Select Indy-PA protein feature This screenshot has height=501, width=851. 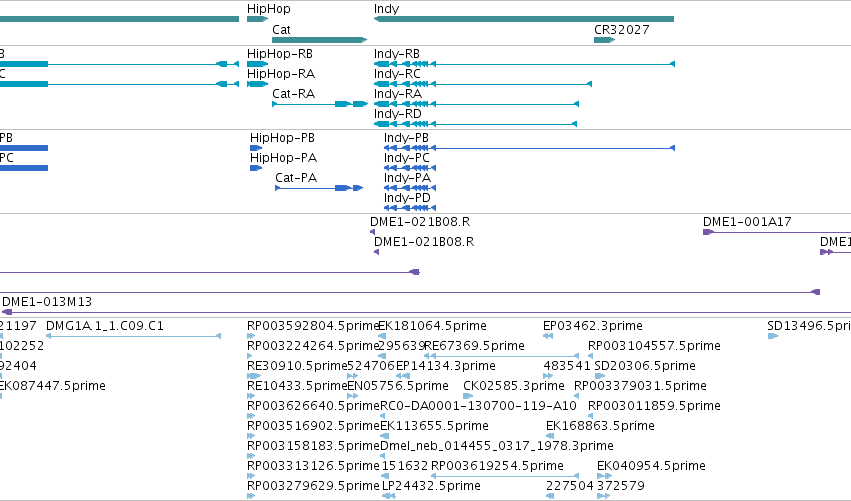coord(410,188)
